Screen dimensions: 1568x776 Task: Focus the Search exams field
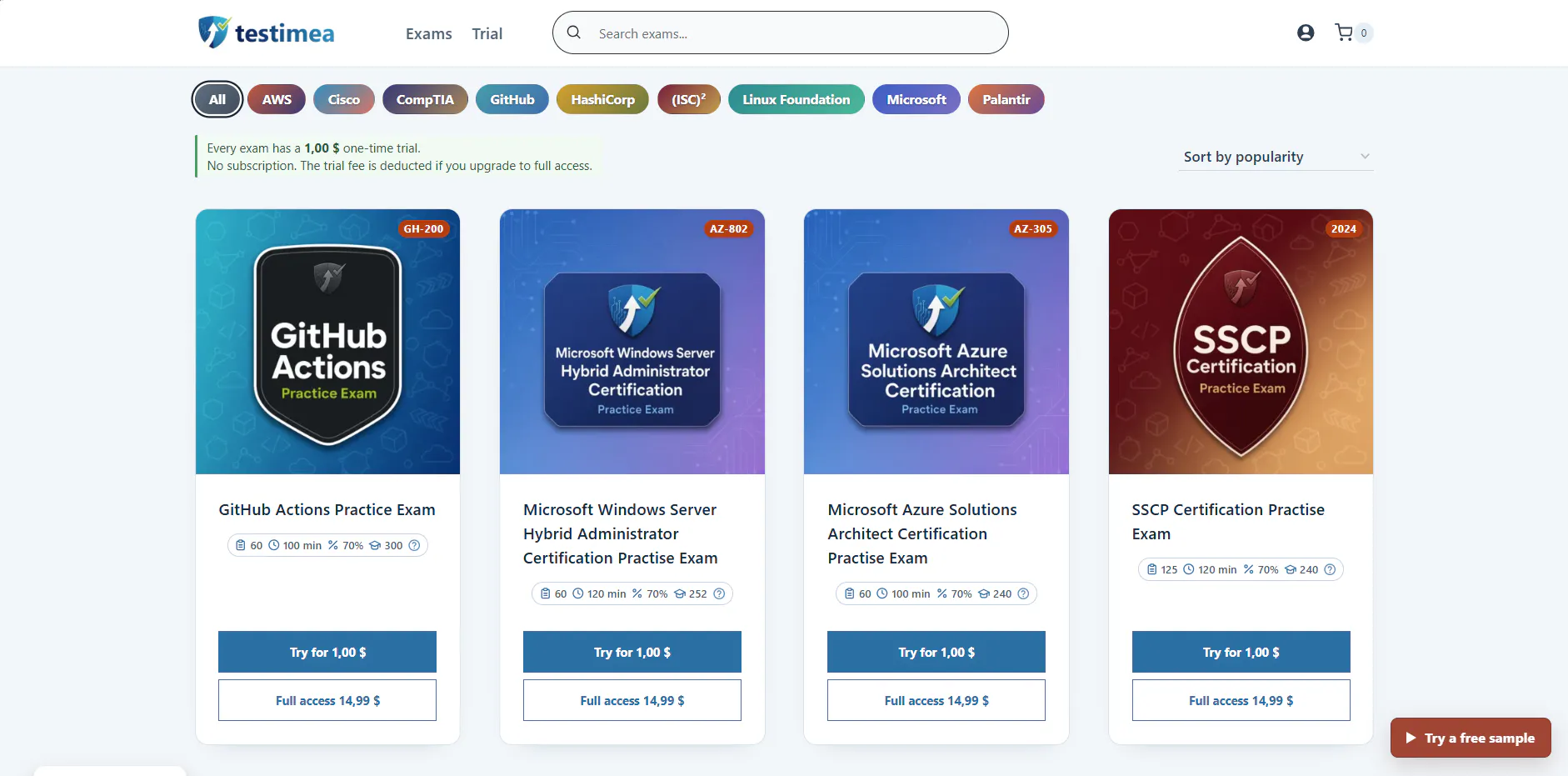click(781, 33)
